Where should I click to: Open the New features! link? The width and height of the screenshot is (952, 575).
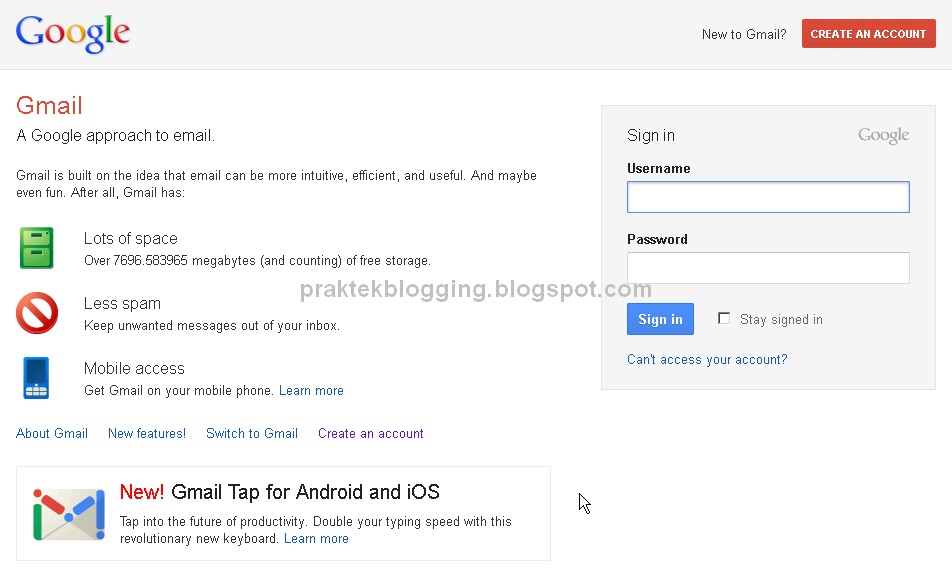pos(147,434)
